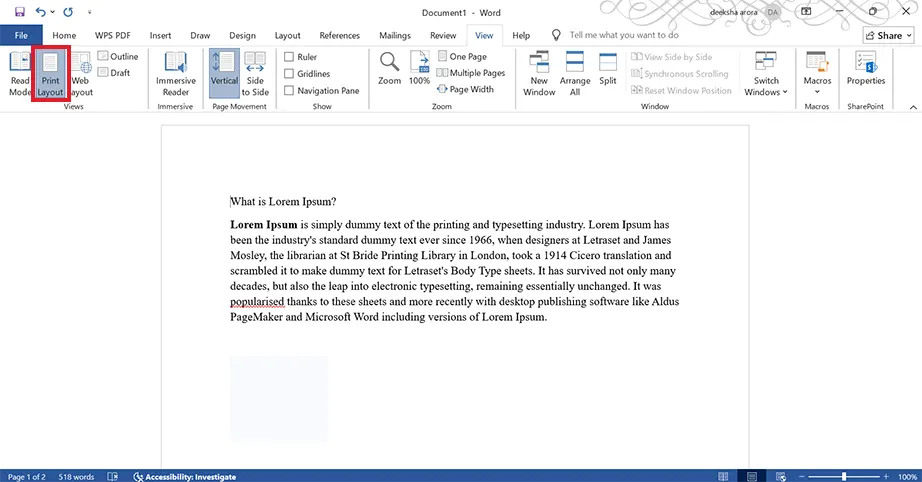The height and width of the screenshot is (482, 922).
Task: Open the Home tab
Action: pyautogui.click(x=64, y=35)
